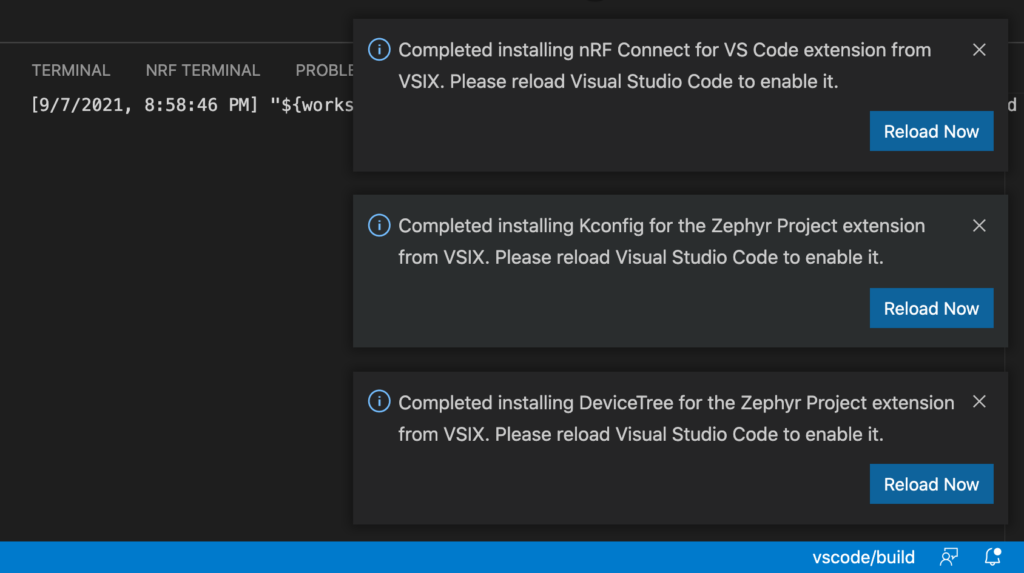Image resolution: width=1024 pixels, height=573 pixels.
Task: Click the nRF Connect notification message text
Action: coord(664,66)
